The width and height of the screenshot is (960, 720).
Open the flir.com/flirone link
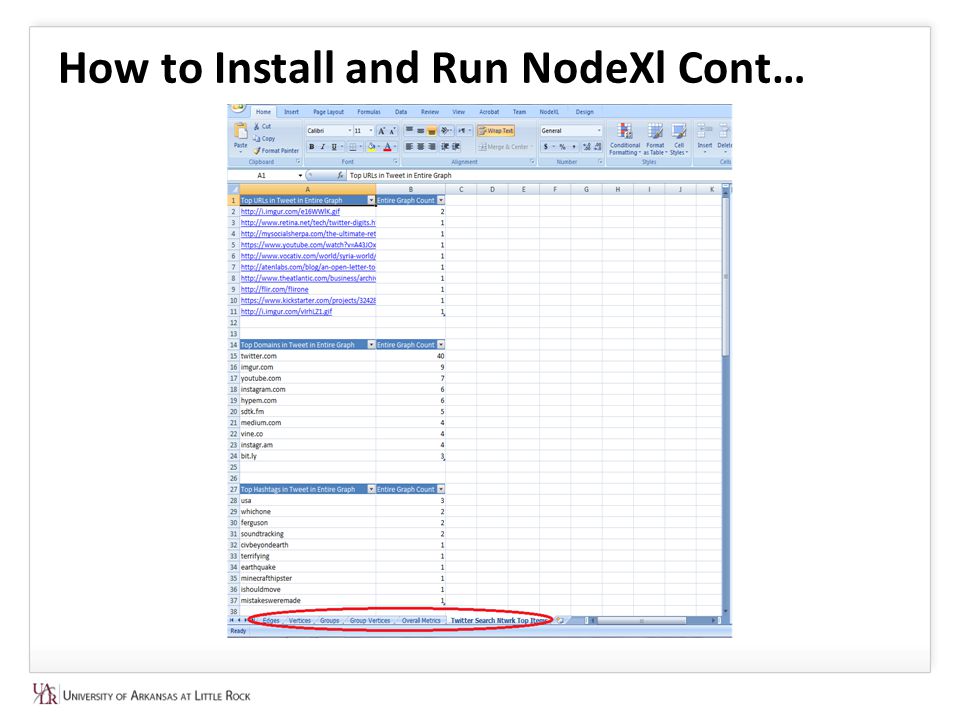[274, 289]
